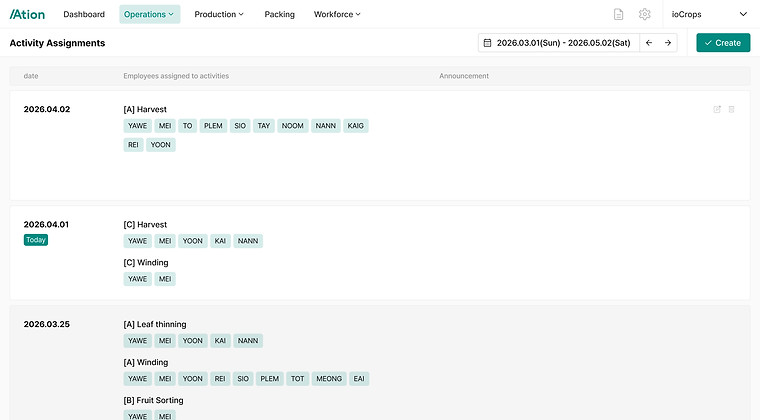Select date 2026.04.01
The width and height of the screenshot is (760, 420).
coord(47,225)
